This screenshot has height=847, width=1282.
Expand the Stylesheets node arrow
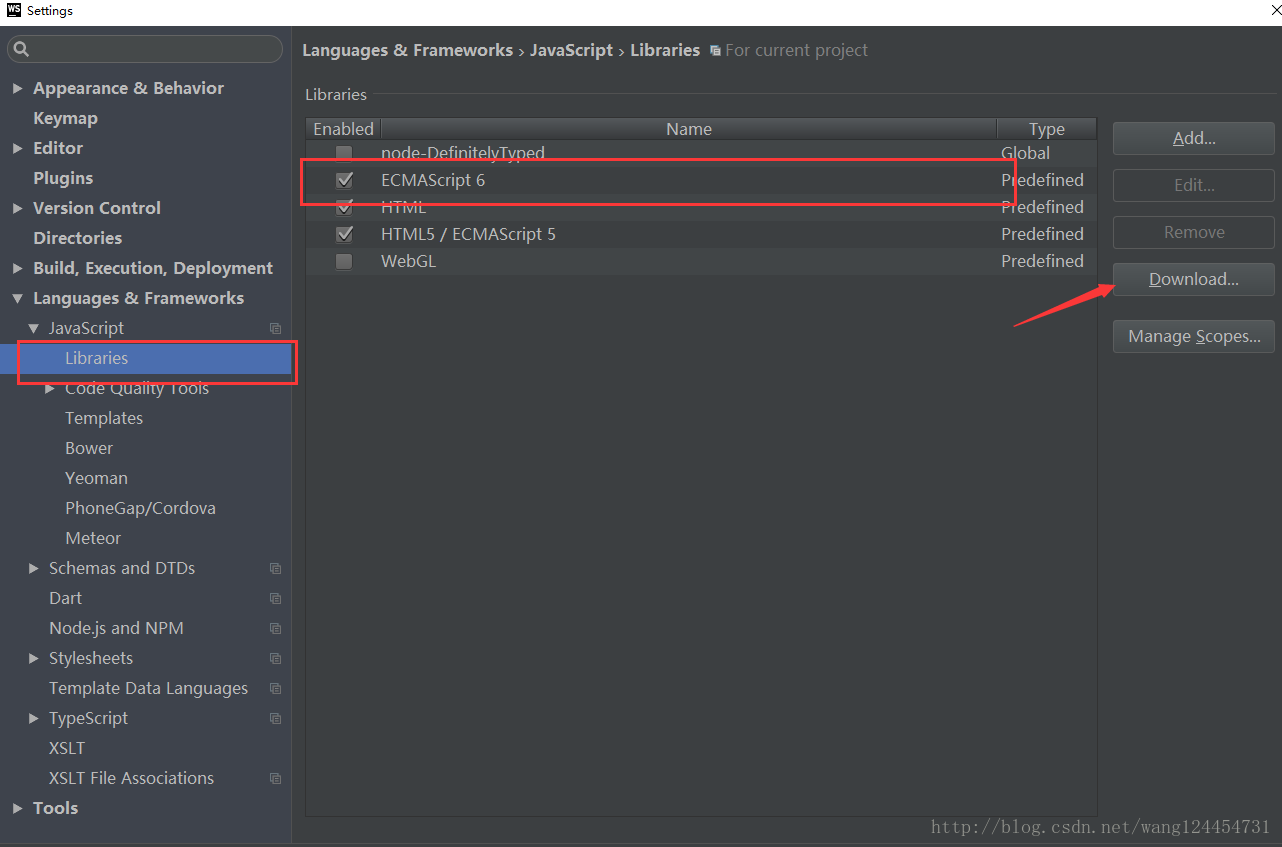coord(34,658)
